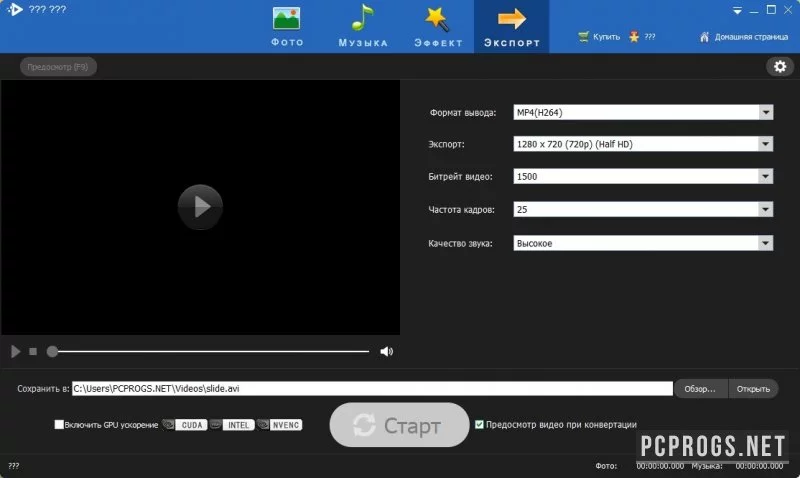Open settings gear icon
This screenshot has height=478, width=800.
pos(780,66)
